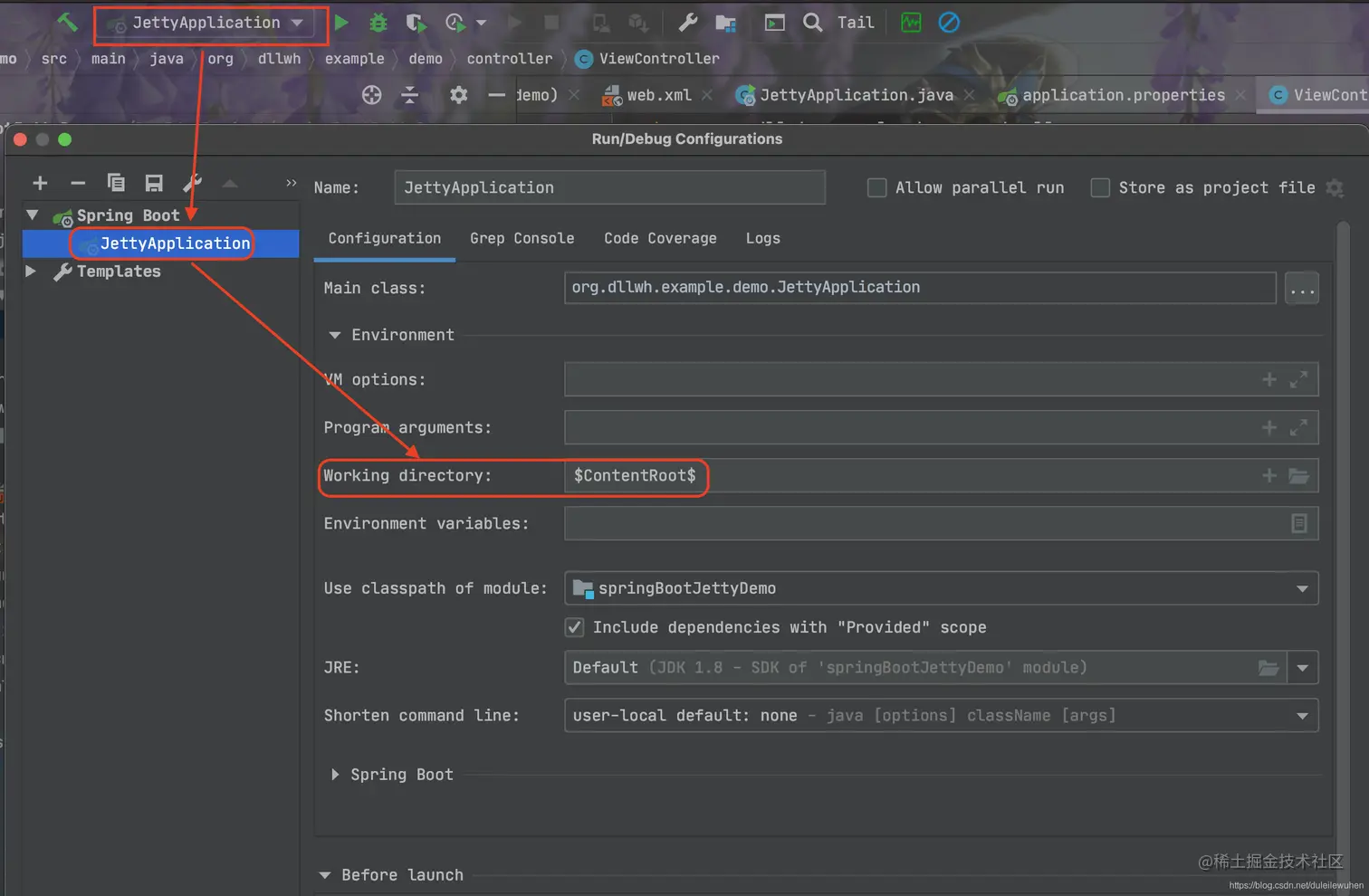Screen dimensions: 1369x896
Task: Expand the profiler options dropdown arrow
Action: [482, 23]
